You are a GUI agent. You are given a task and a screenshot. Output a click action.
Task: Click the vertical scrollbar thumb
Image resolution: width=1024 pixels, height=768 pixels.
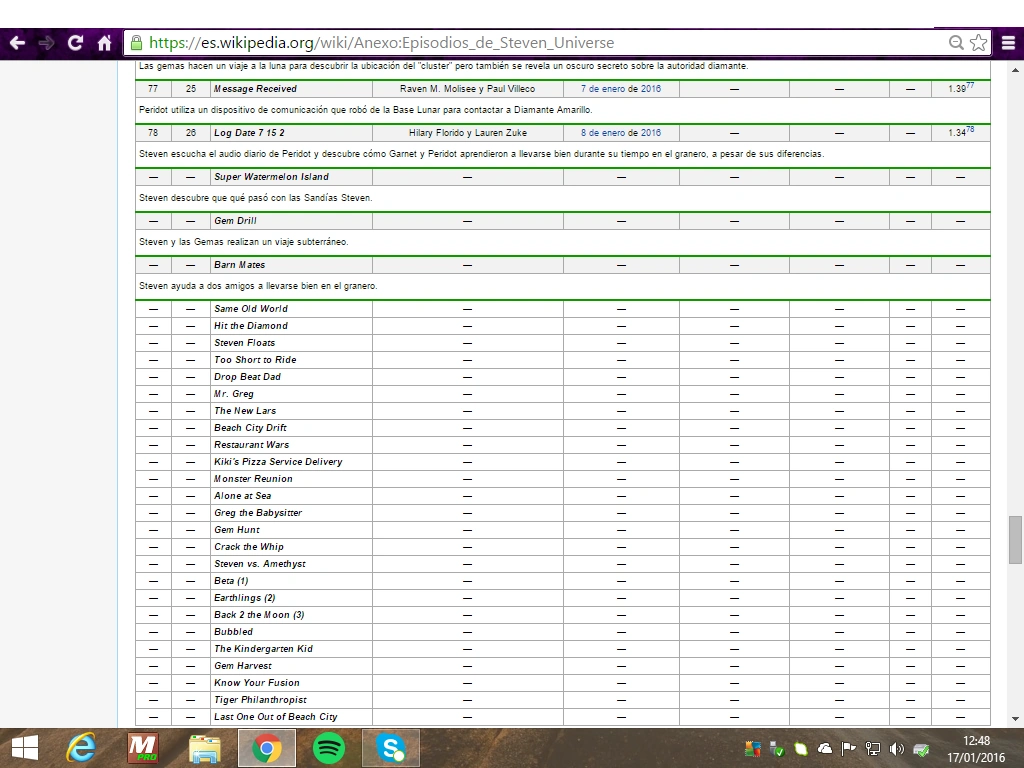[x=1015, y=540]
